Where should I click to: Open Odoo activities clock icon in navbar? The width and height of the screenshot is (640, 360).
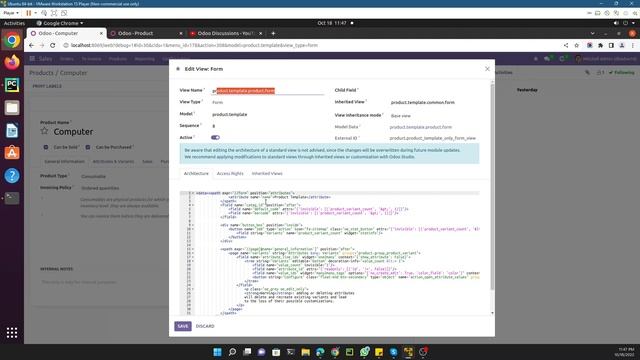(562, 59)
